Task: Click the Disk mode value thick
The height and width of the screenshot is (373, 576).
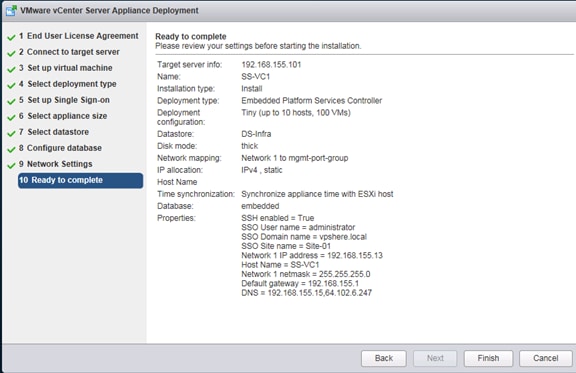Action: [249, 146]
